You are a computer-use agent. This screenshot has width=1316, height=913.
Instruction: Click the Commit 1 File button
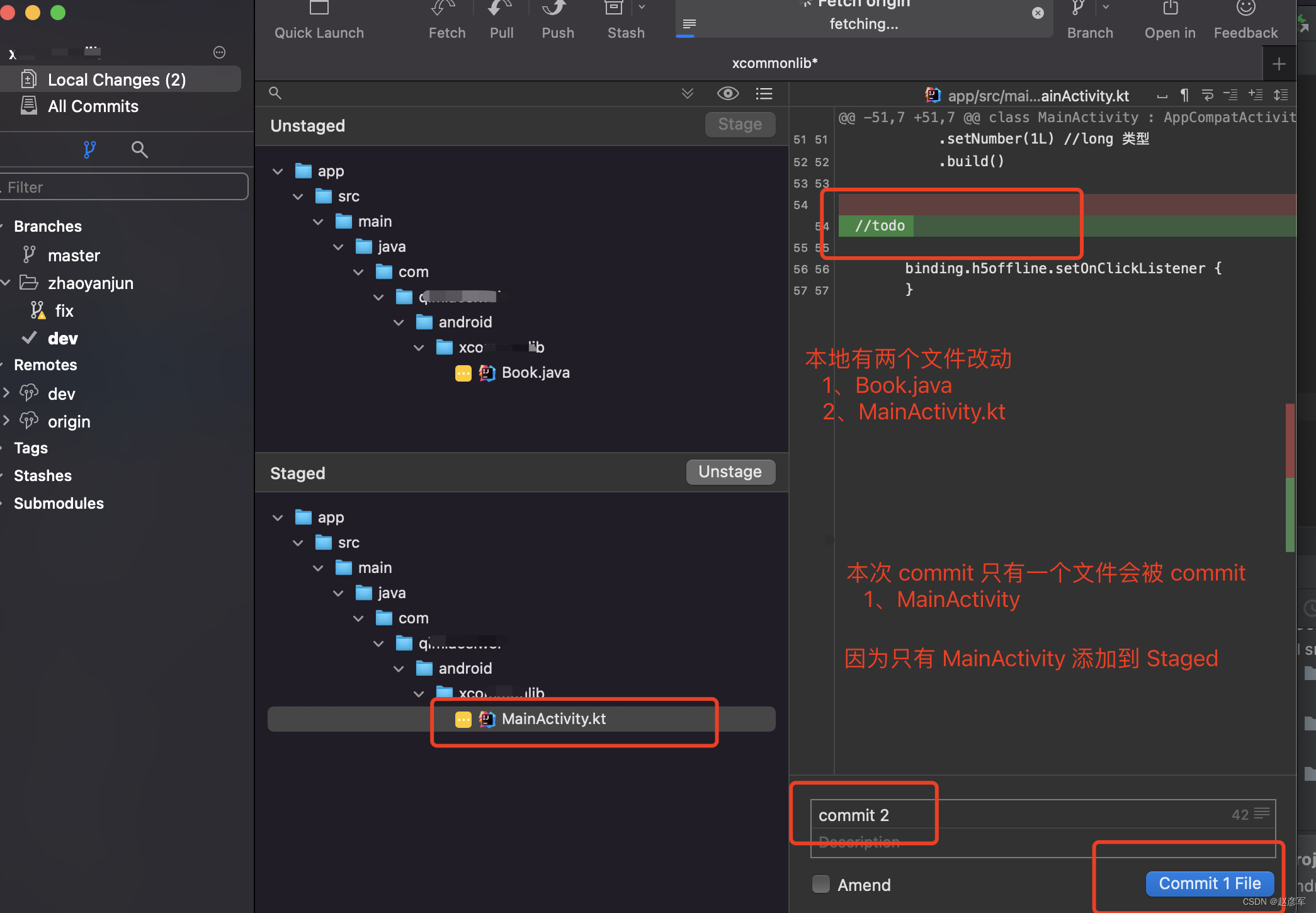point(1208,883)
